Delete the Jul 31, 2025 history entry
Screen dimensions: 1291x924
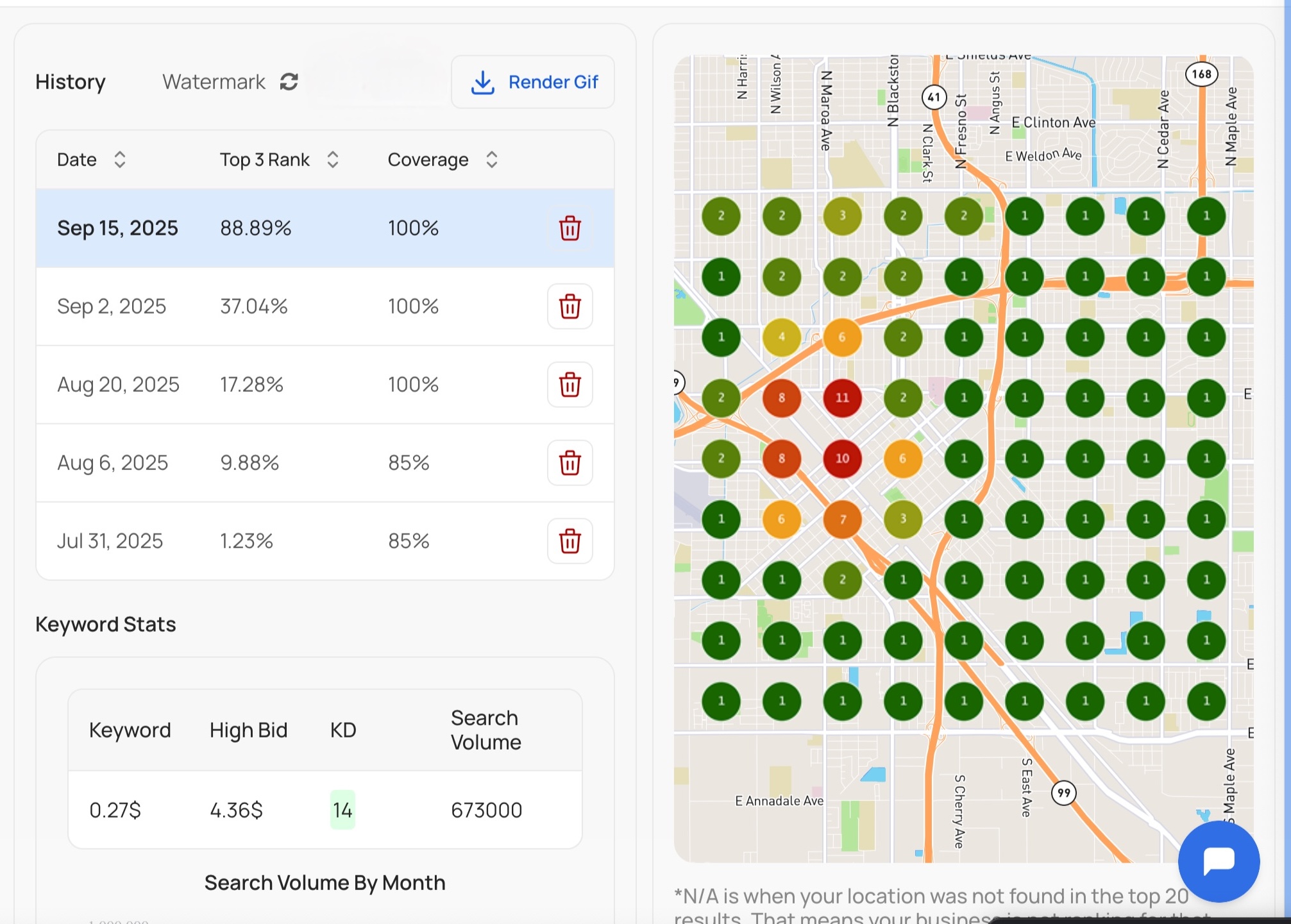point(570,541)
